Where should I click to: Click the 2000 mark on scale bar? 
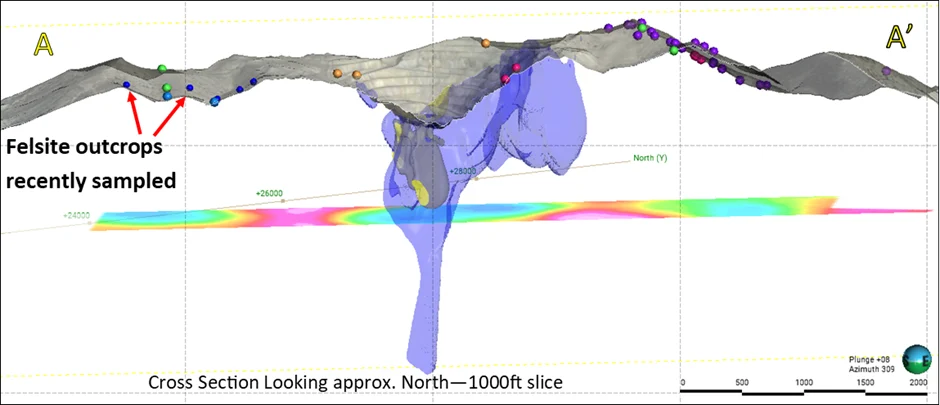pyautogui.click(x=917, y=383)
